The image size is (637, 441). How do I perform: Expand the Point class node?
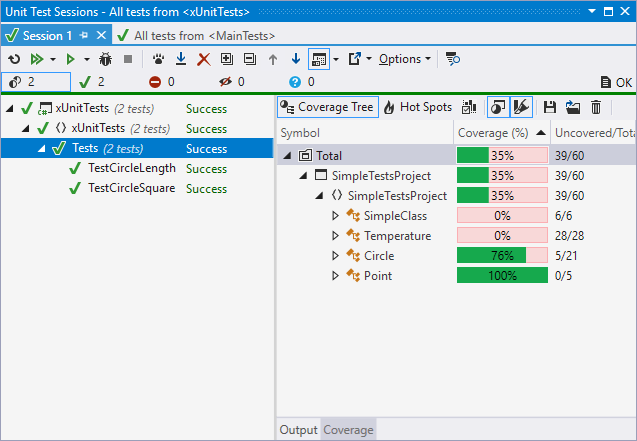pos(335,276)
